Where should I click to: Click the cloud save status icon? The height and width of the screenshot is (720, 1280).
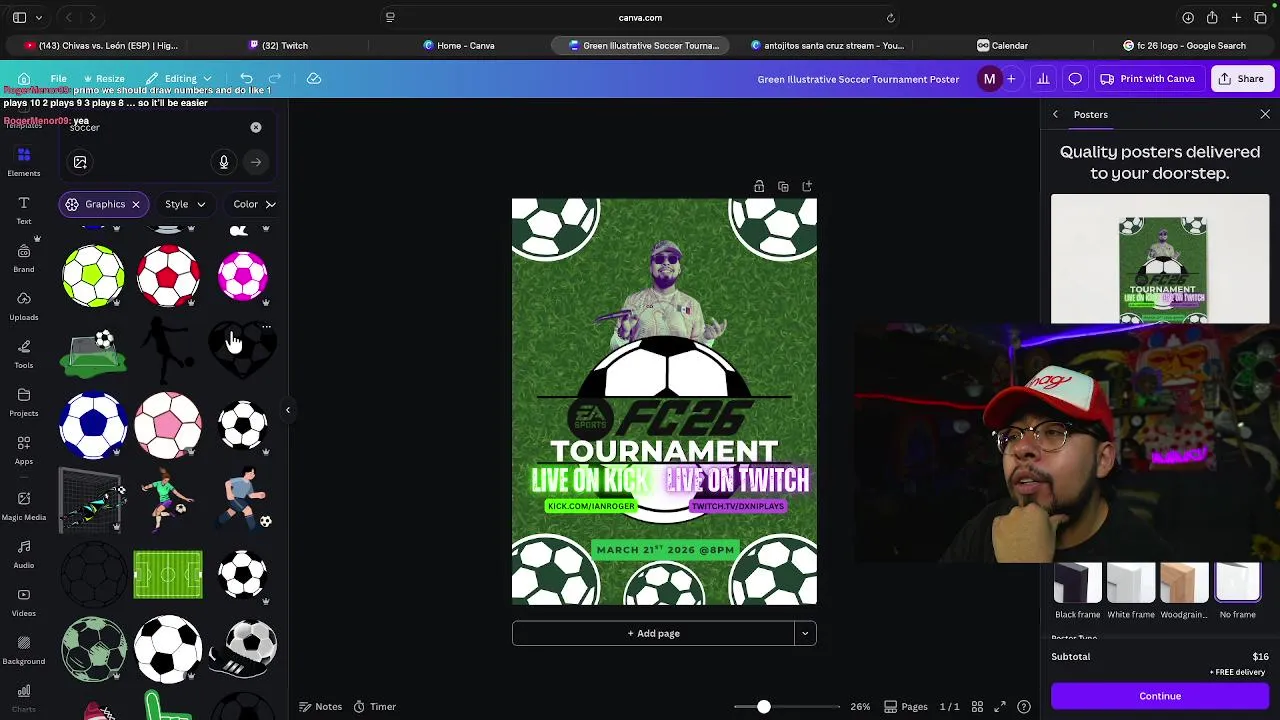pos(313,79)
